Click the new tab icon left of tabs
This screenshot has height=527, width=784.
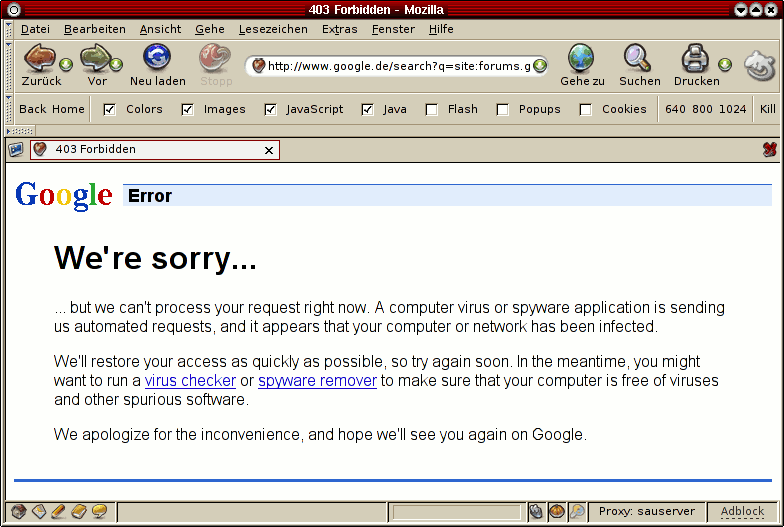coord(16,149)
